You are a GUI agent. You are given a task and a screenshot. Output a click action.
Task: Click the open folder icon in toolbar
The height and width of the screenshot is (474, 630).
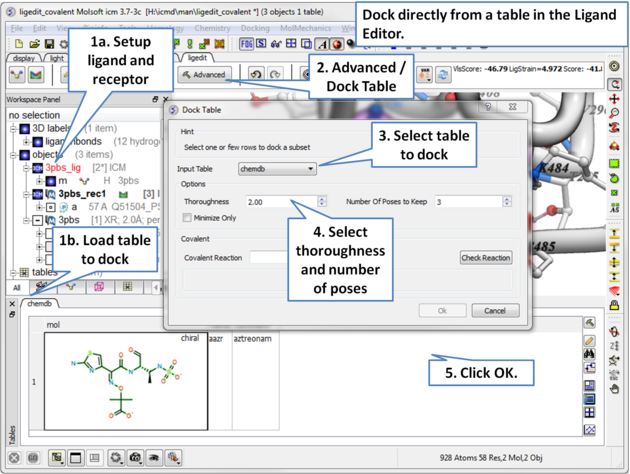coord(36,44)
